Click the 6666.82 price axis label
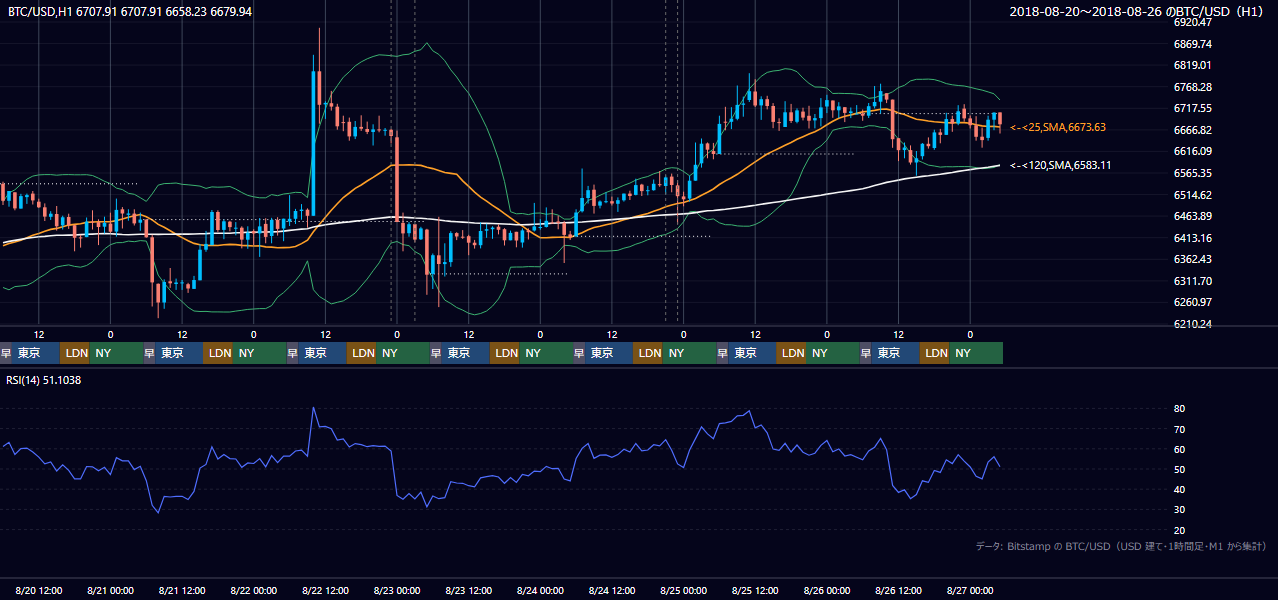 [x=1193, y=130]
